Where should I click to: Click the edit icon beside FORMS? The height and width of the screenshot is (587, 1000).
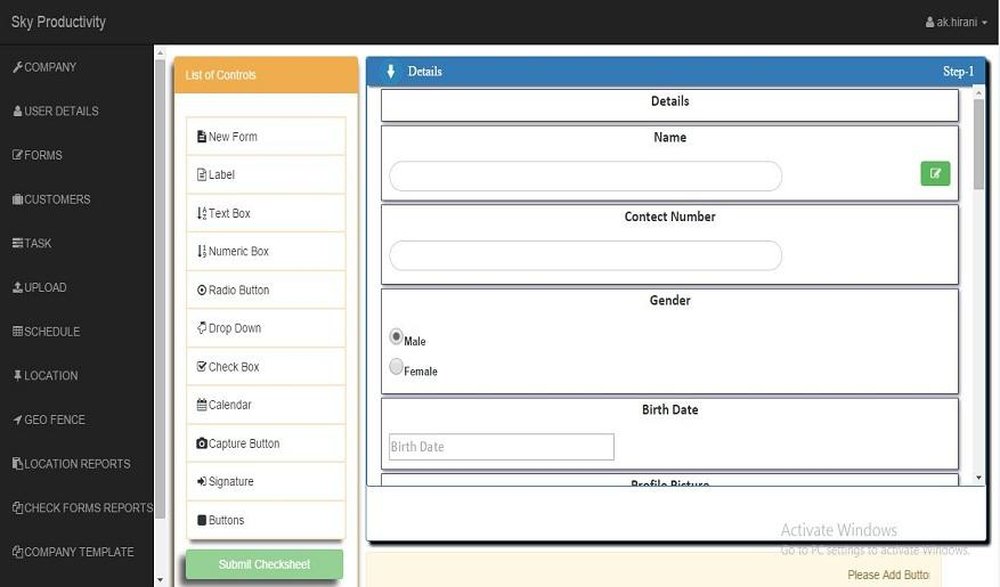pyautogui.click(x=18, y=155)
